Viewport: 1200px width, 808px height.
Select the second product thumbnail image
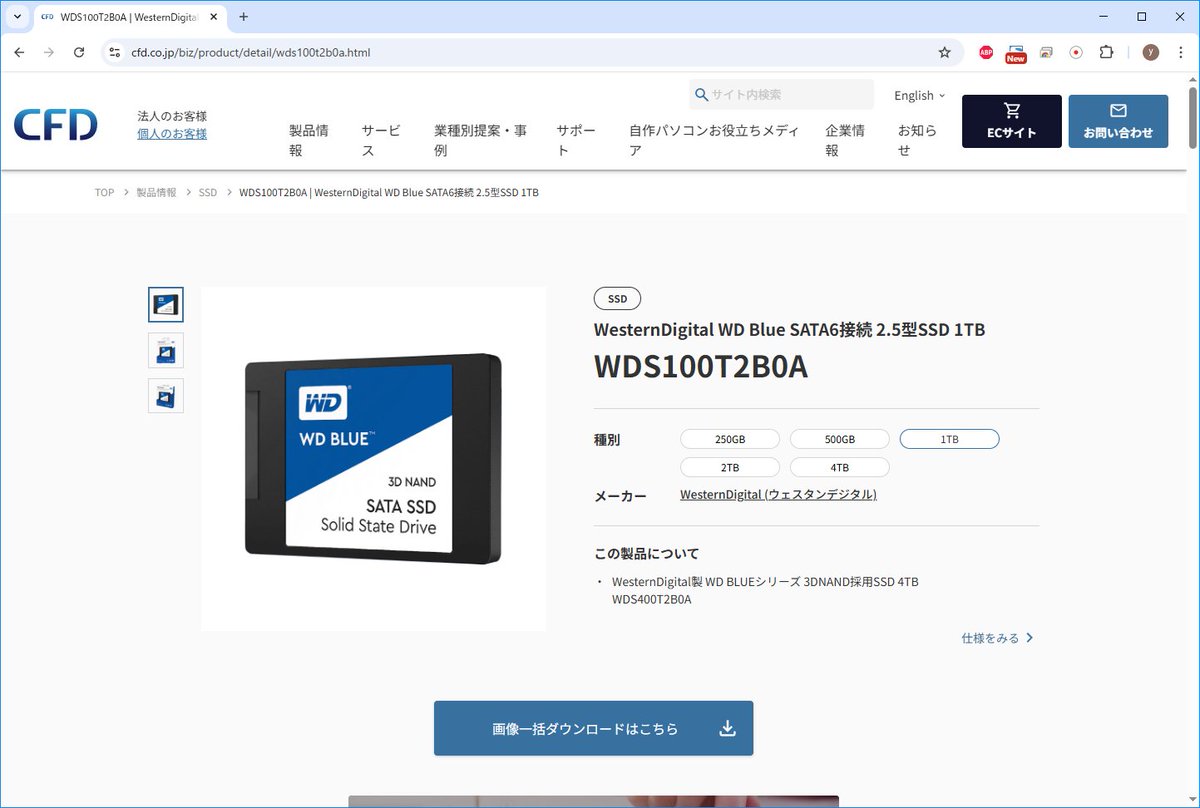pyautogui.click(x=166, y=350)
